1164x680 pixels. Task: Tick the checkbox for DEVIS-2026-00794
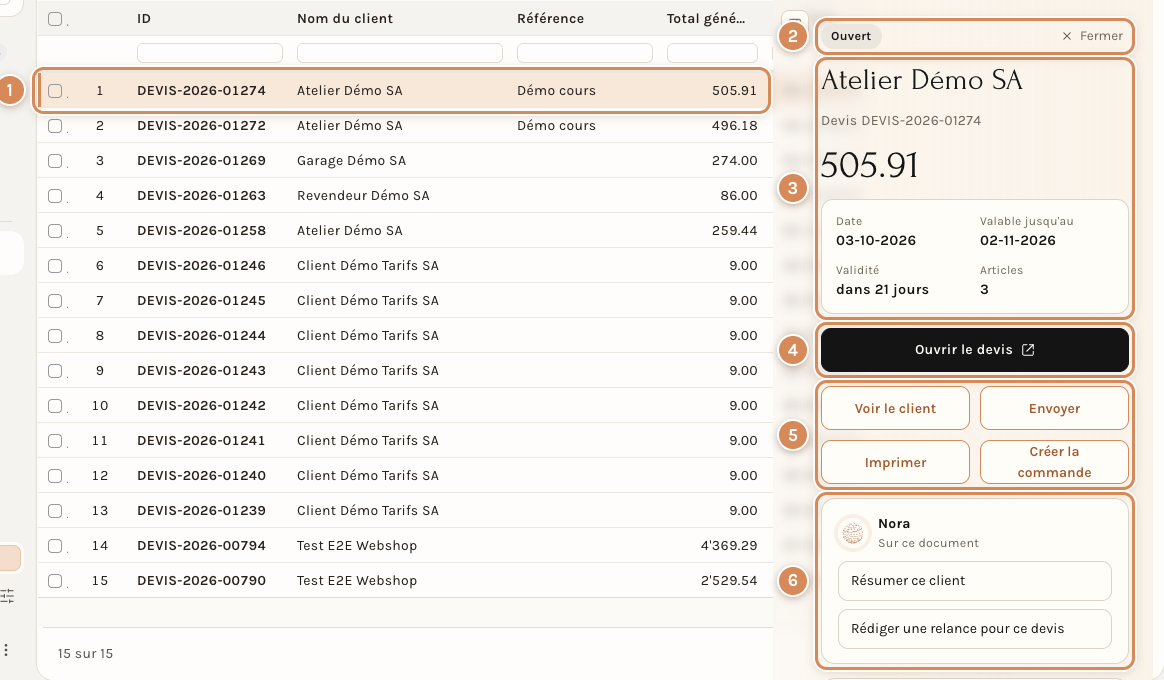click(55, 546)
